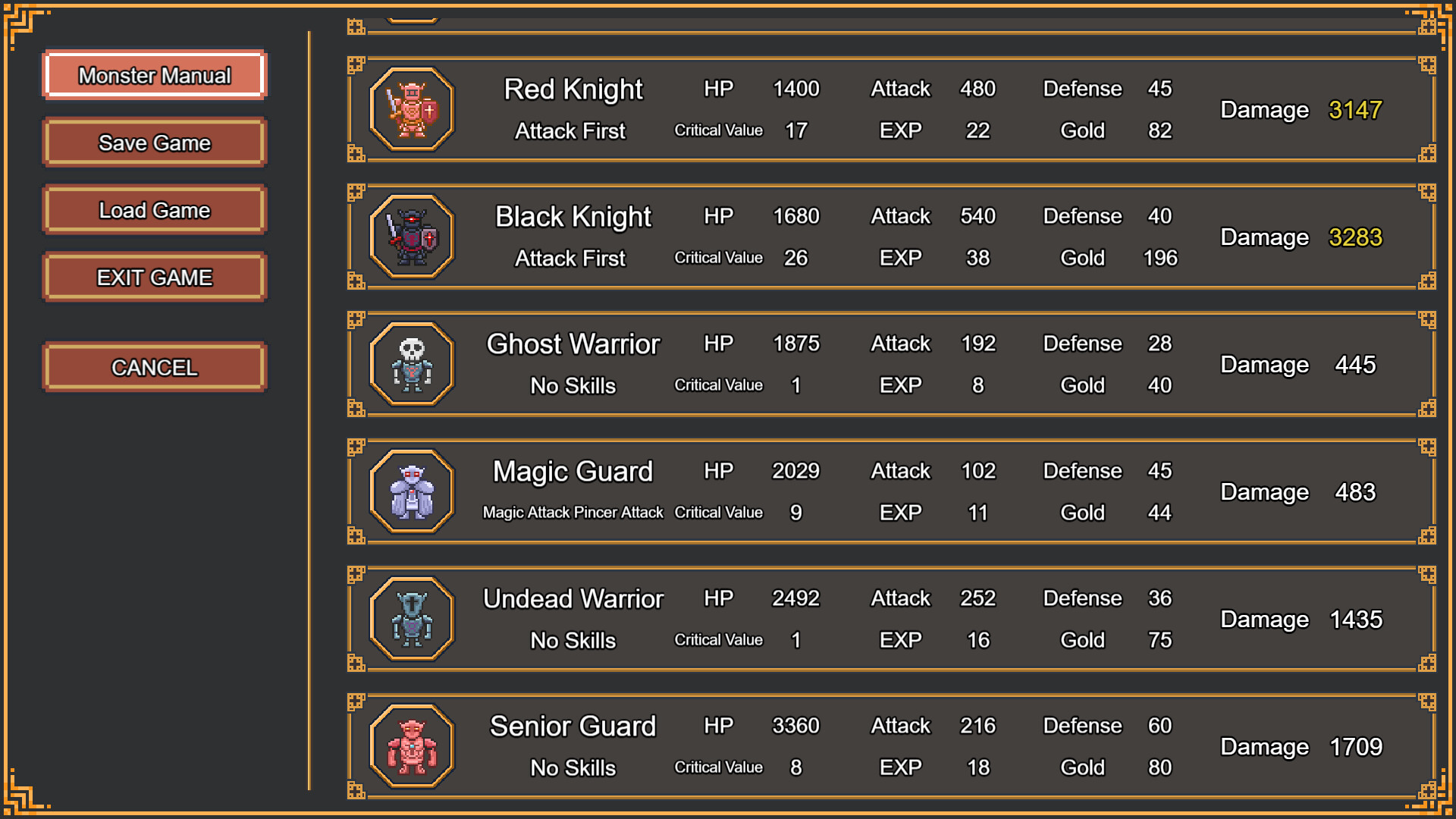The height and width of the screenshot is (819, 1456).
Task: Click the Senior Guard Gold value 80
Action: coord(1159,767)
